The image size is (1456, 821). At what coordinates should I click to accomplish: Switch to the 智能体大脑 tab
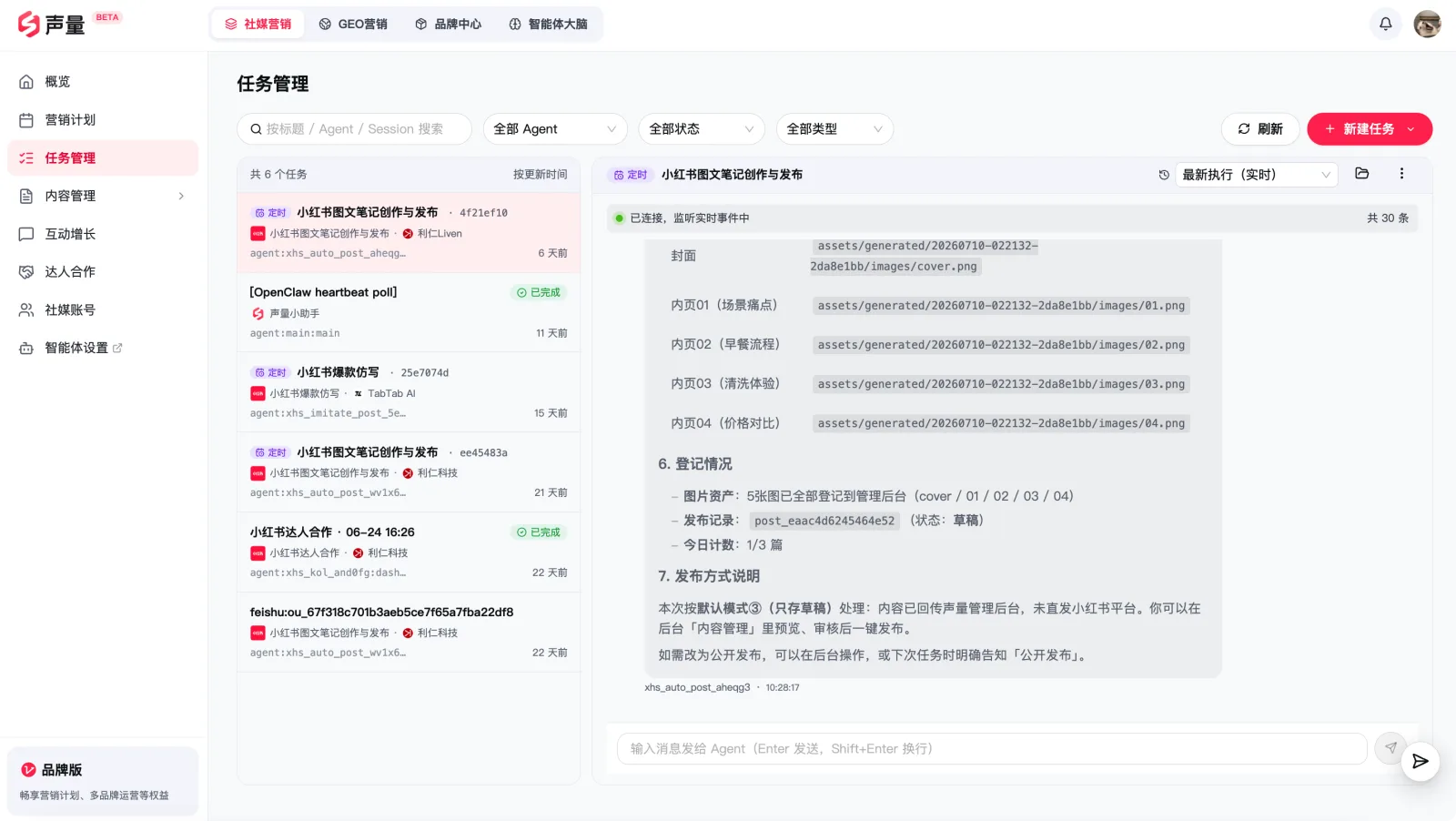click(x=548, y=25)
